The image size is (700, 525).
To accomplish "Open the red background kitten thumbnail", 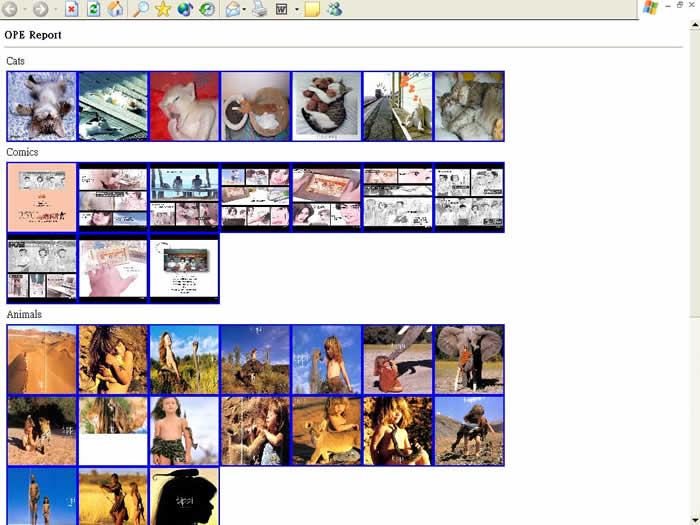I will point(184,106).
